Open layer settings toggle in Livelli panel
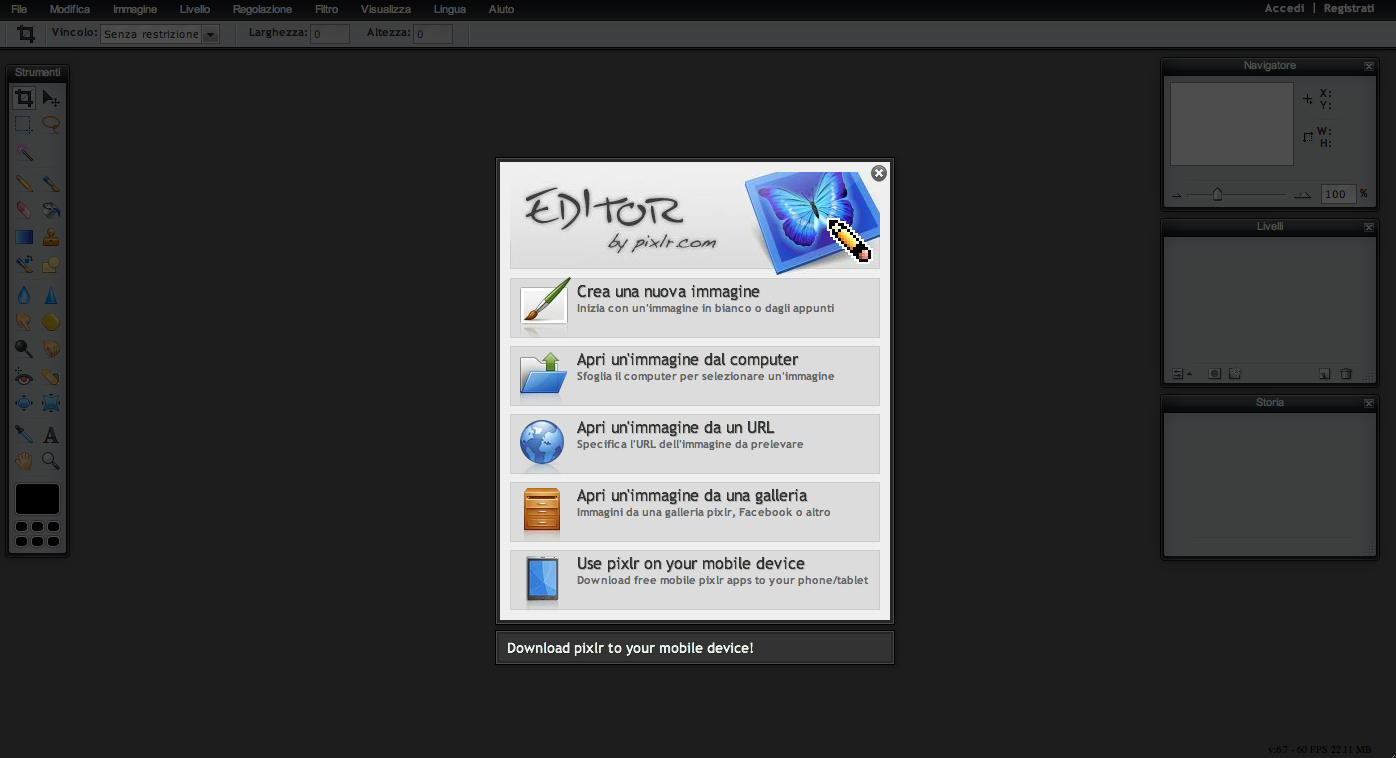Viewport: 1396px width, 758px height. (1181, 374)
